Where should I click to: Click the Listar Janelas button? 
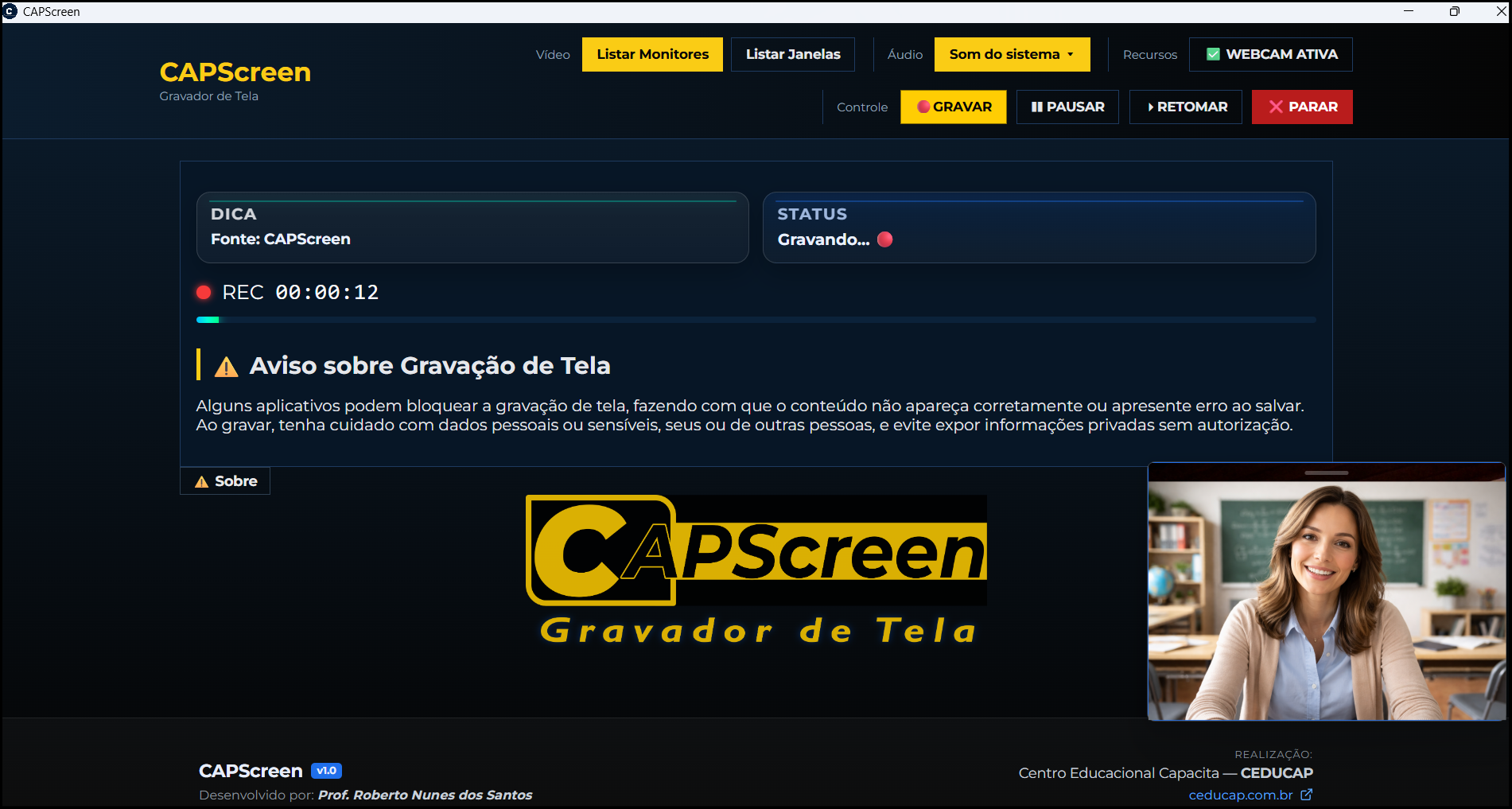tap(792, 54)
